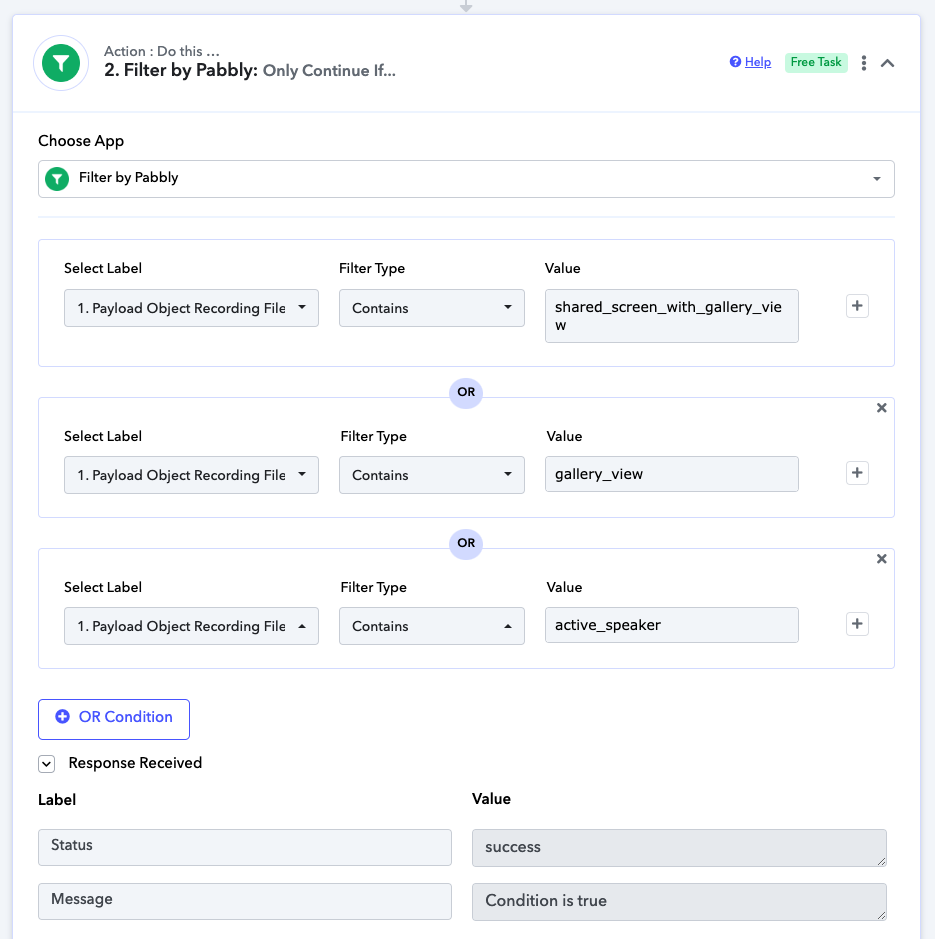Open the Help link
Image resolution: width=935 pixels, height=939 pixels.
(758, 62)
